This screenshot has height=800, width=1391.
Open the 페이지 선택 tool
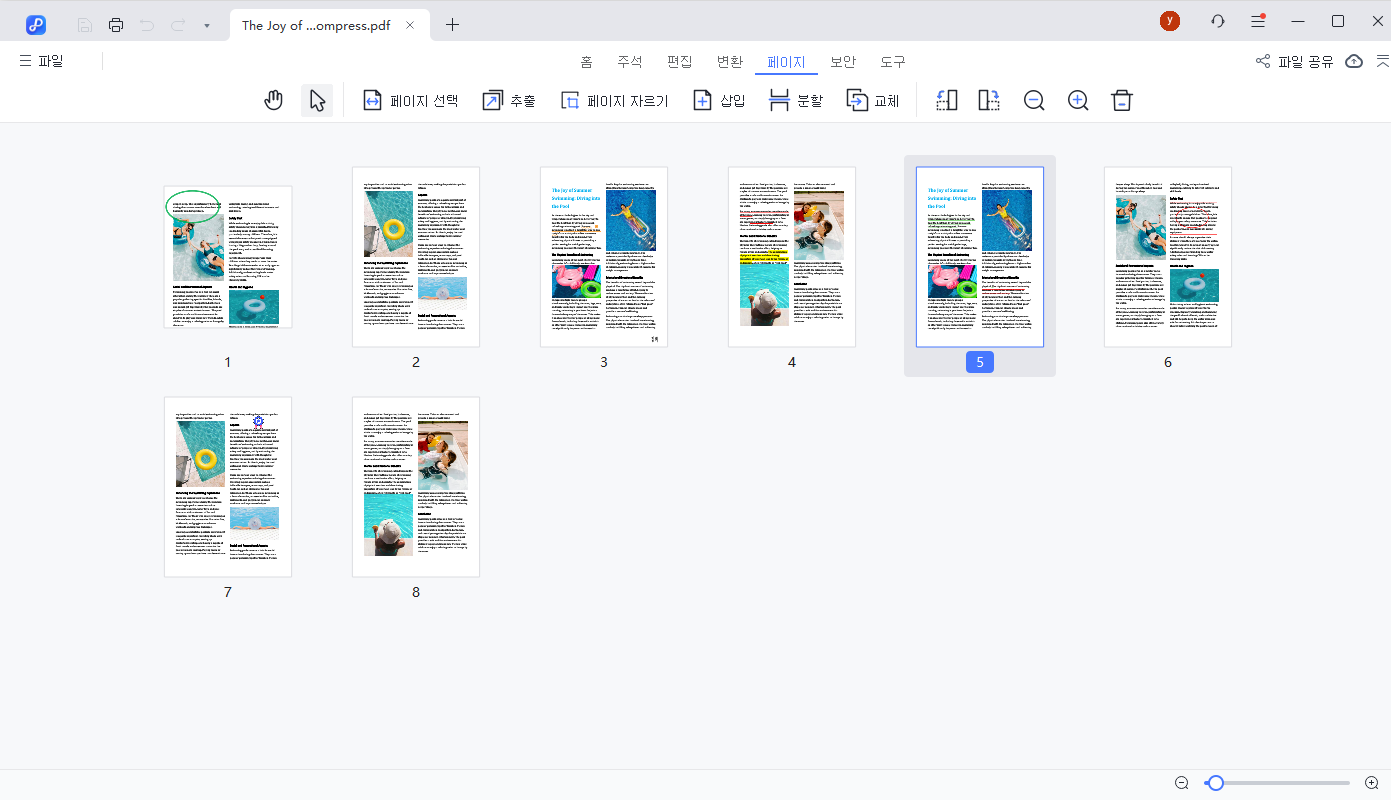click(x=411, y=99)
